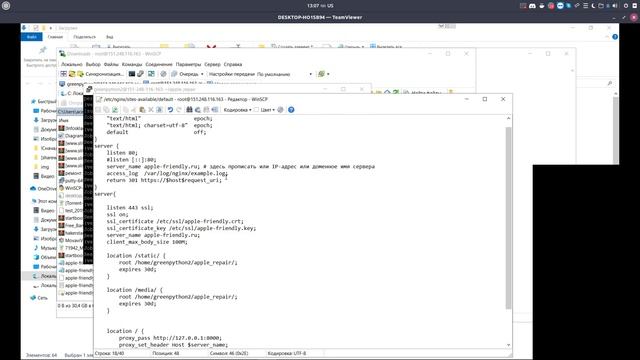Screen dimensions: 640x360
Task: Click the Discord icon in system tray
Action: 532,6
